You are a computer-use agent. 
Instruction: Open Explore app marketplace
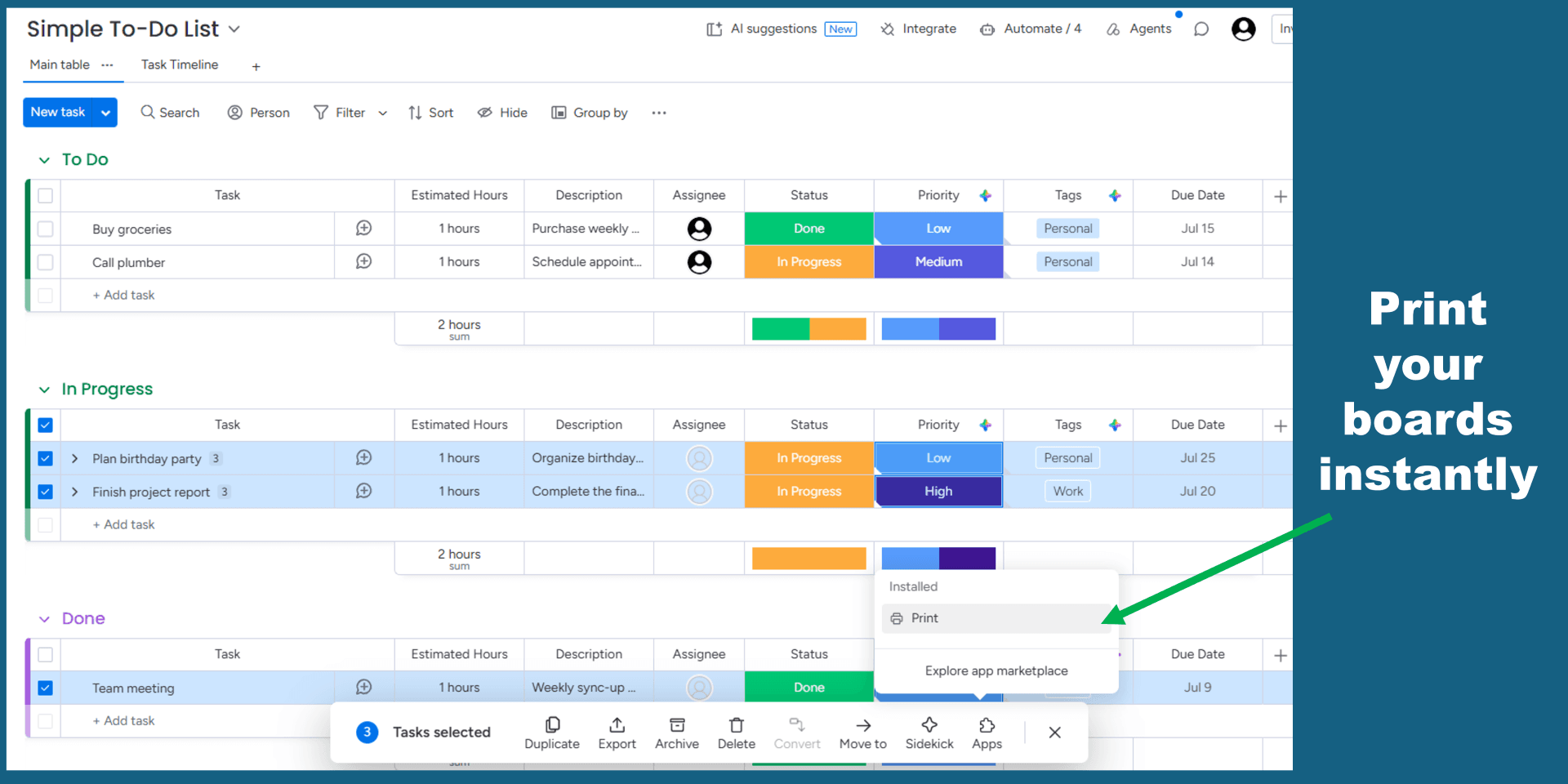(x=996, y=670)
